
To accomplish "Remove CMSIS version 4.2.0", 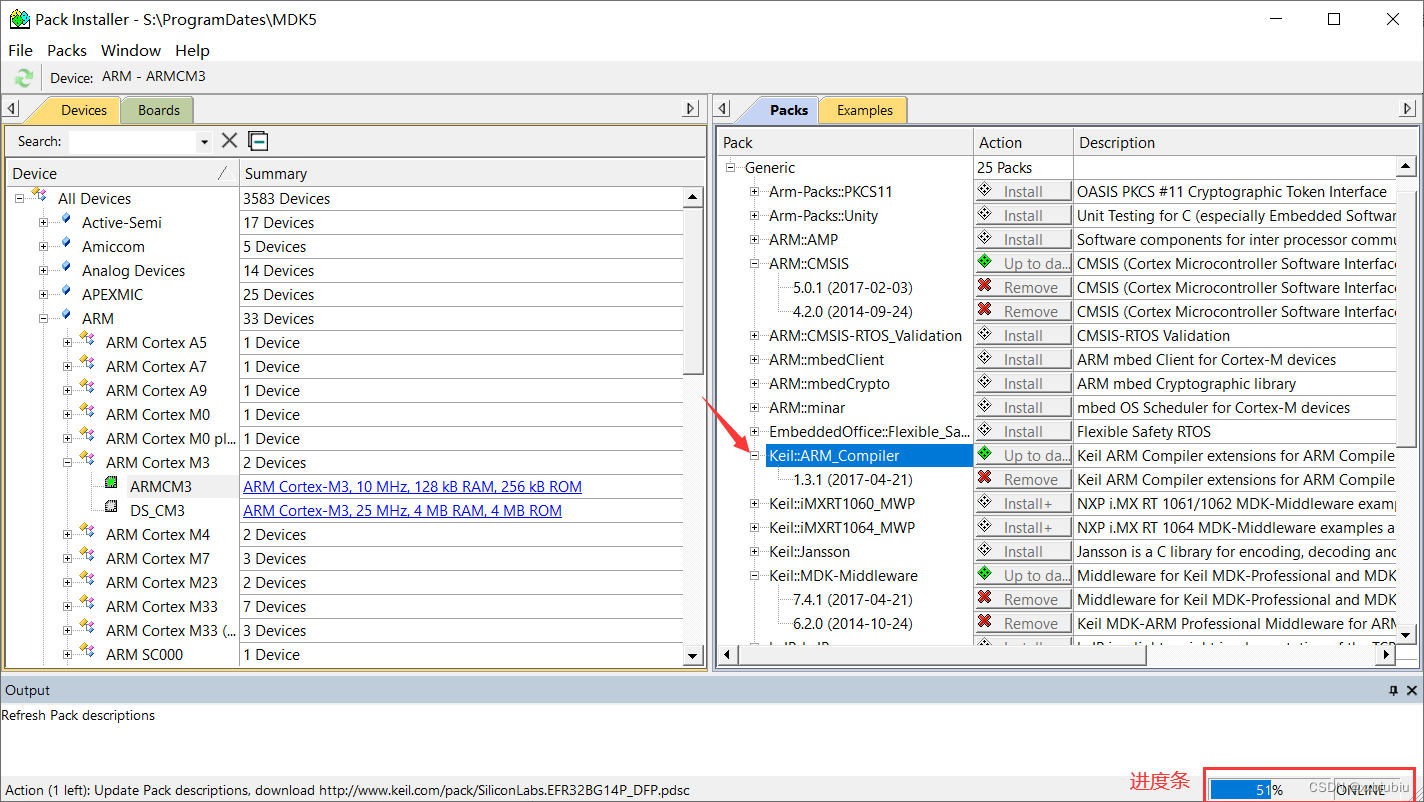I will coord(1023,312).
